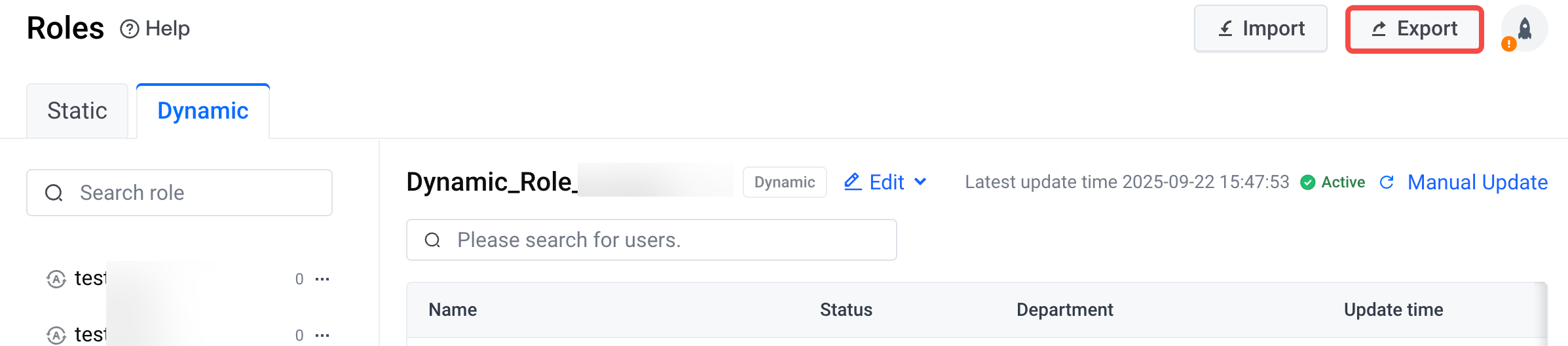Open the rocket avatar icon
1568x346 pixels.
click(x=1525, y=28)
